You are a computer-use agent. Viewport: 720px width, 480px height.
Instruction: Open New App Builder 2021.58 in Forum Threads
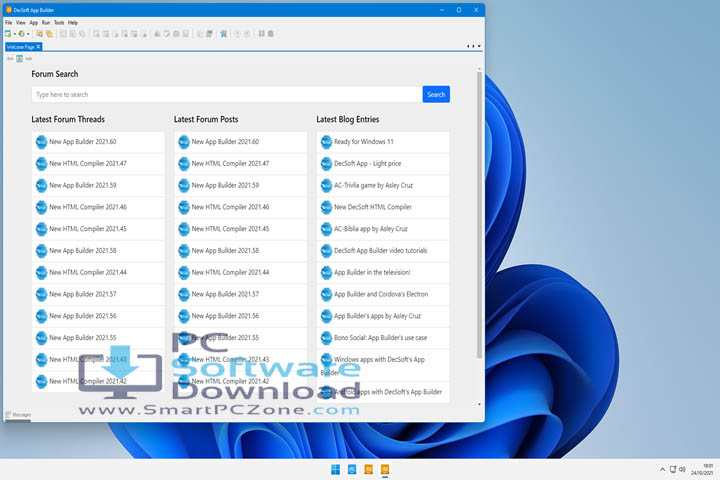coord(98,251)
